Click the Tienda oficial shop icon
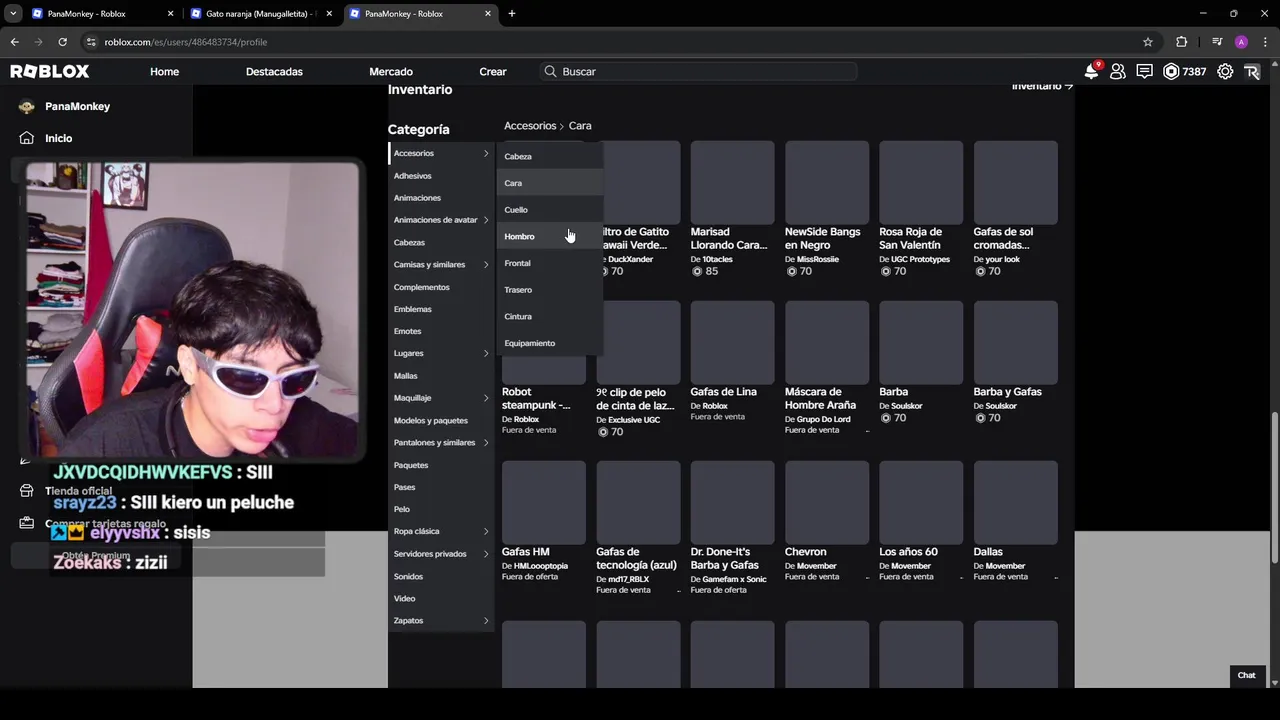Image resolution: width=1280 pixels, height=720 pixels. [26, 491]
